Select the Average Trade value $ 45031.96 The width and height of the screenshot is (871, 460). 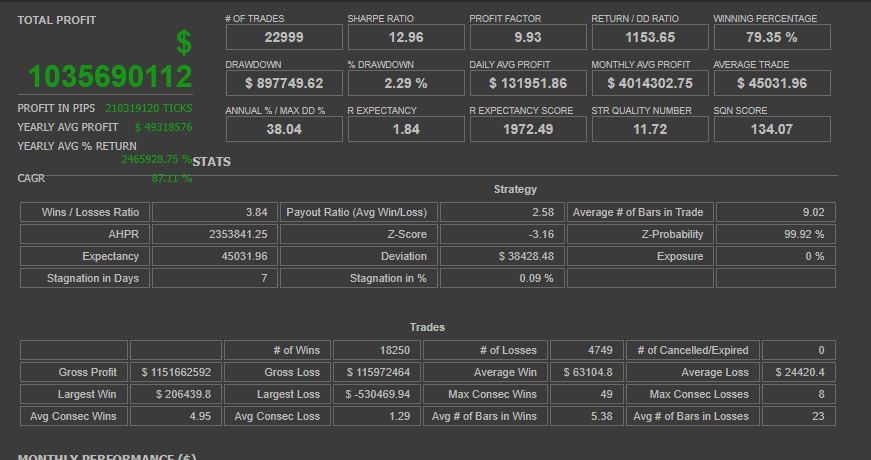(772, 84)
